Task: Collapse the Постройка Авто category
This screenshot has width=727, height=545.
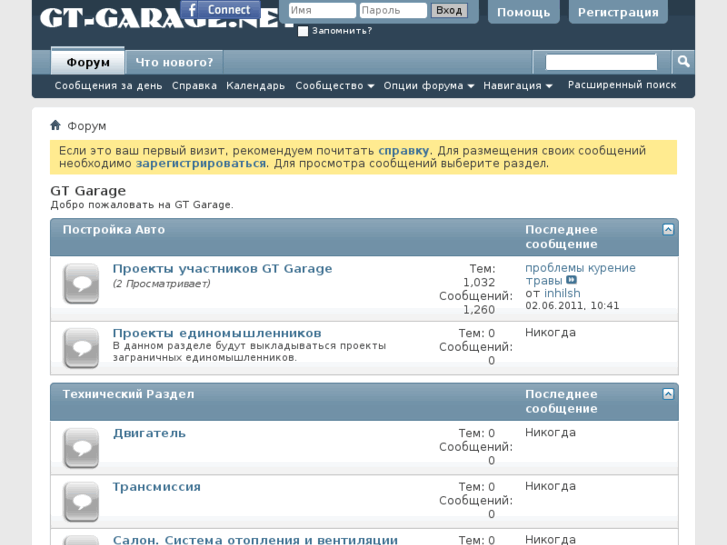Action: (668, 230)
